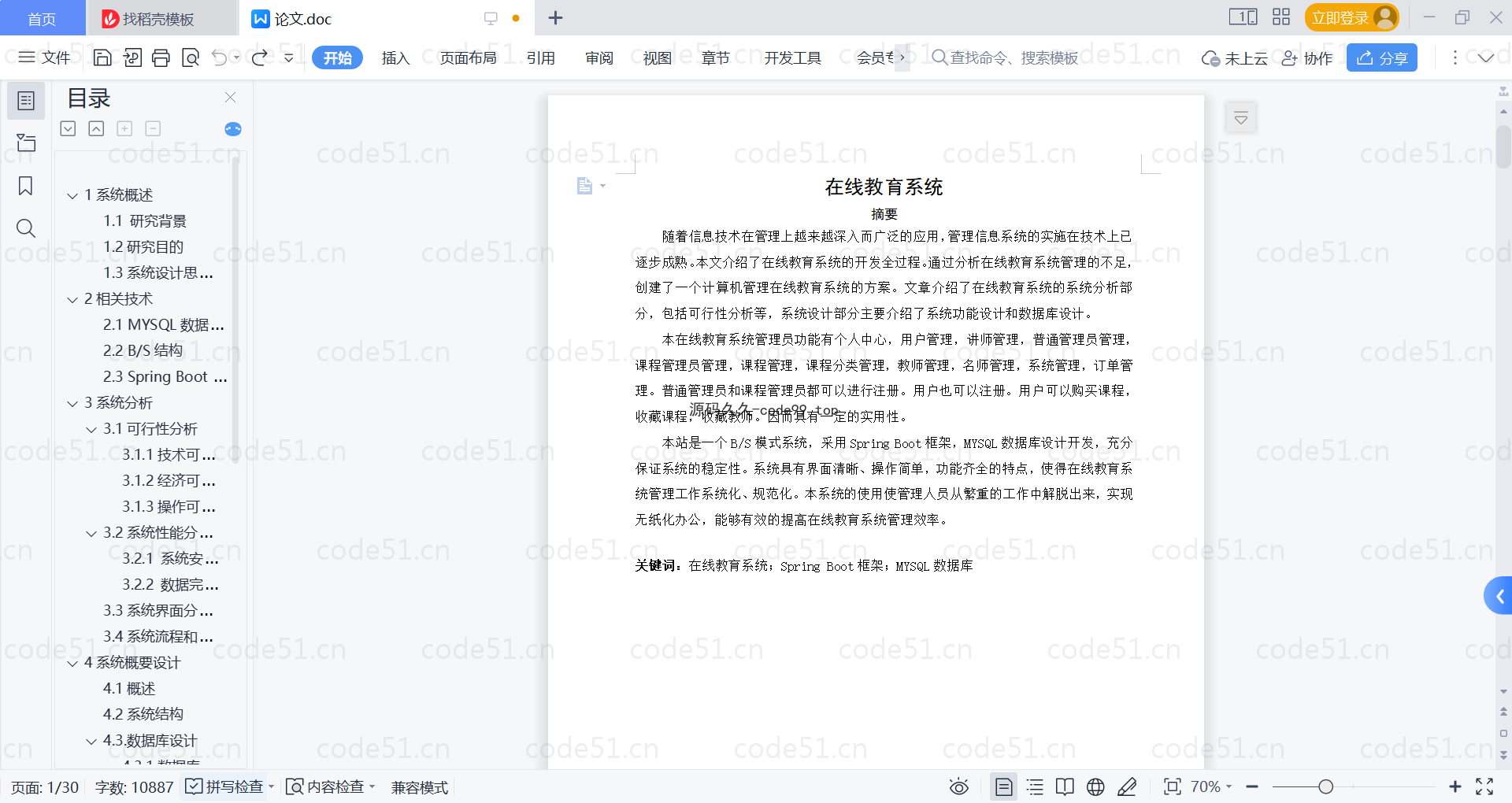Viewport: 1512px width, 803px height.
Task: Expand the right side panel blue arrow
Action: pyautogui.click(x=1499, y=596)
